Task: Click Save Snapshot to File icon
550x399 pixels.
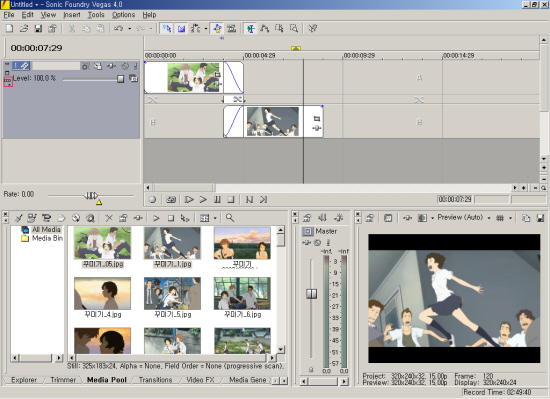Action: (540, 218)
